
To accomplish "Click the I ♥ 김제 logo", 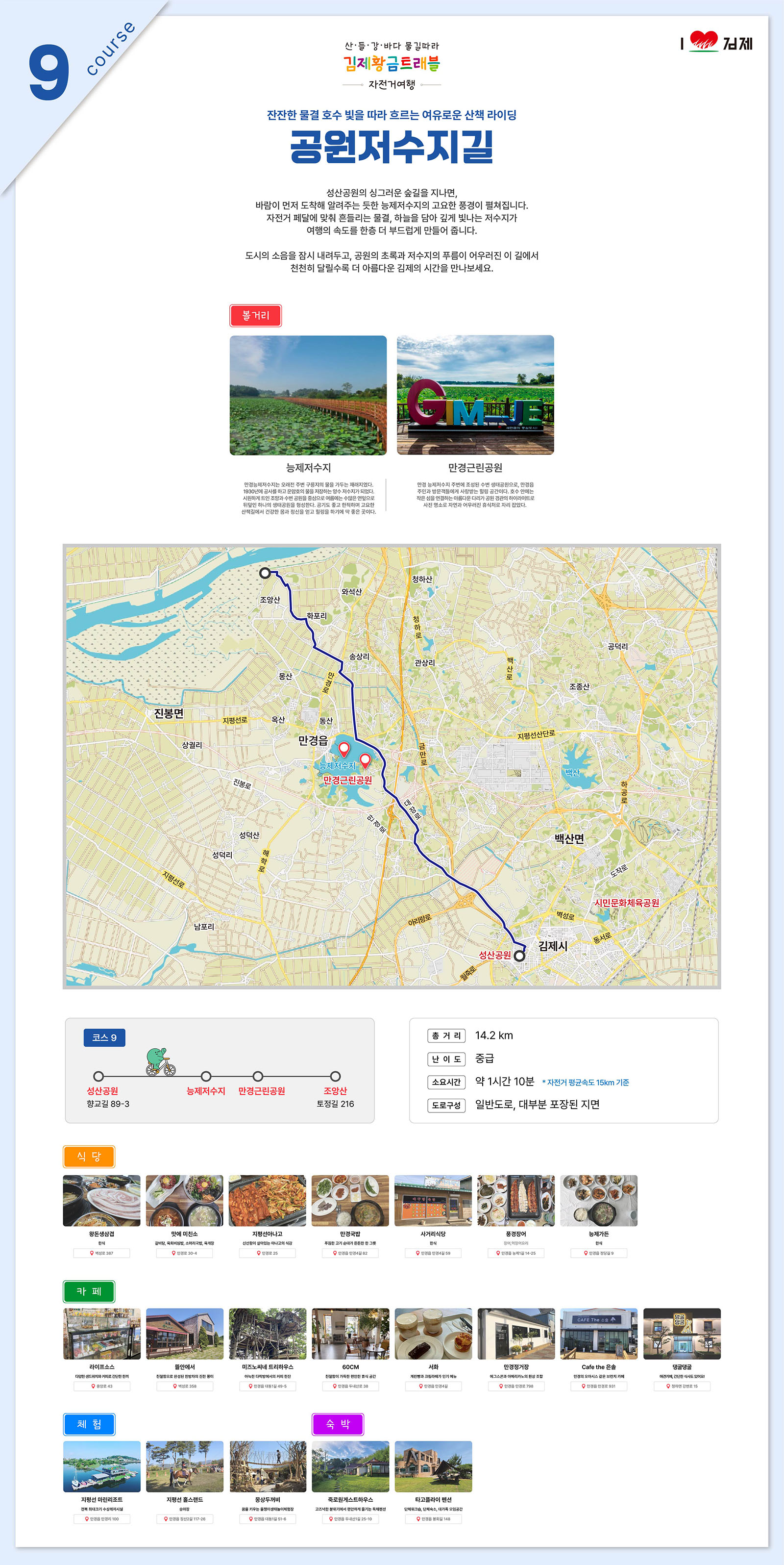I will tap(716, 43).
